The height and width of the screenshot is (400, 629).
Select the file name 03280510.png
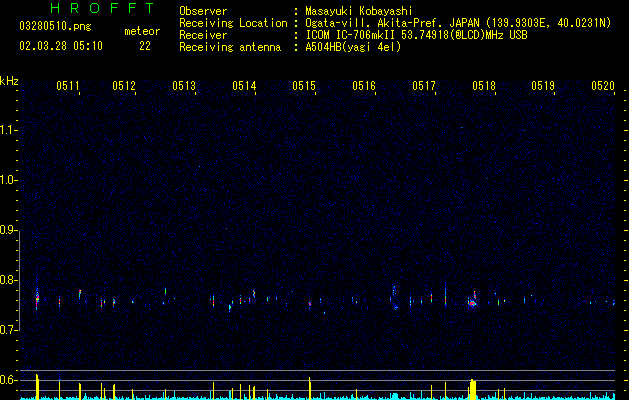[55, 27]
